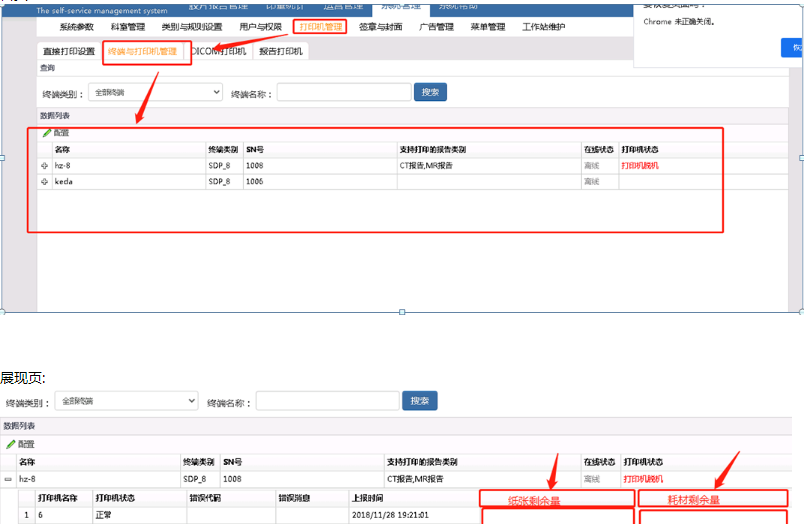Expand the keda terminal row
The width and height of the screenshot is (806, 524).
44,182
